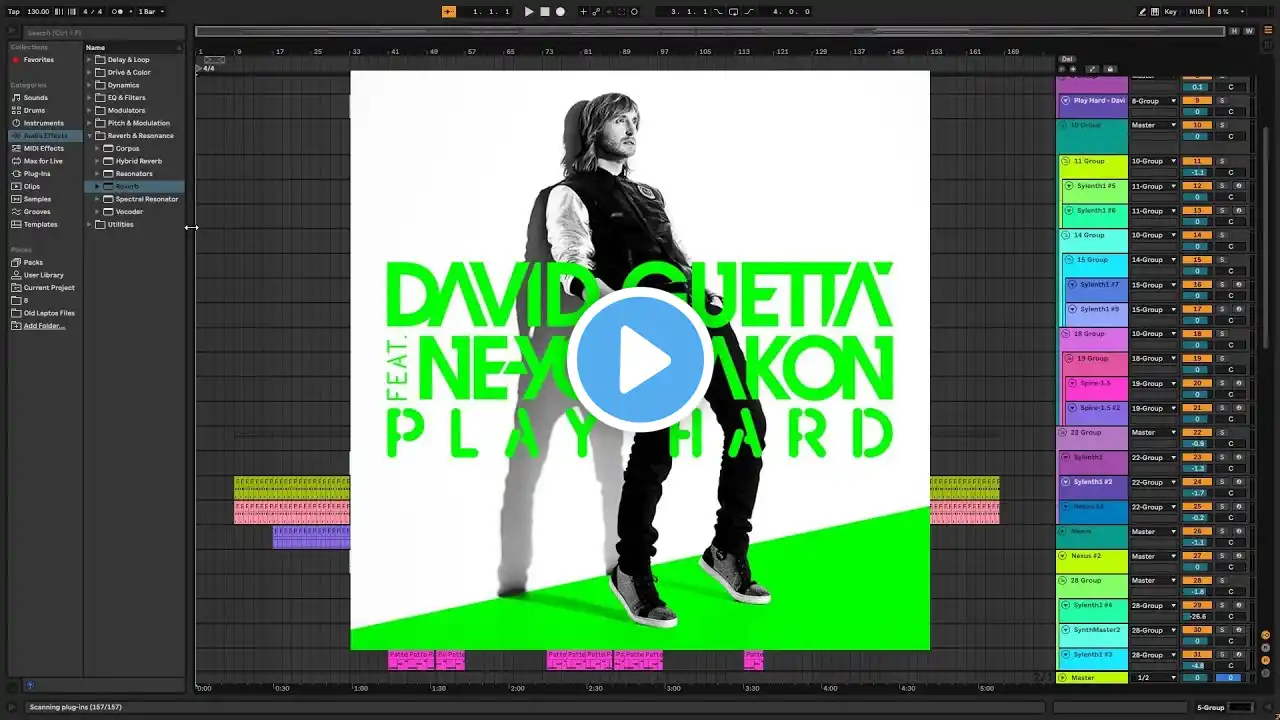Unfold the Sylenth1 #7 track

[1072, 285]
